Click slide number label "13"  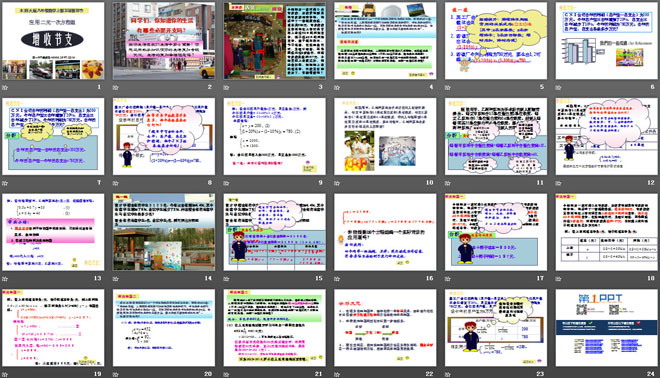click(x=97, y=278)
